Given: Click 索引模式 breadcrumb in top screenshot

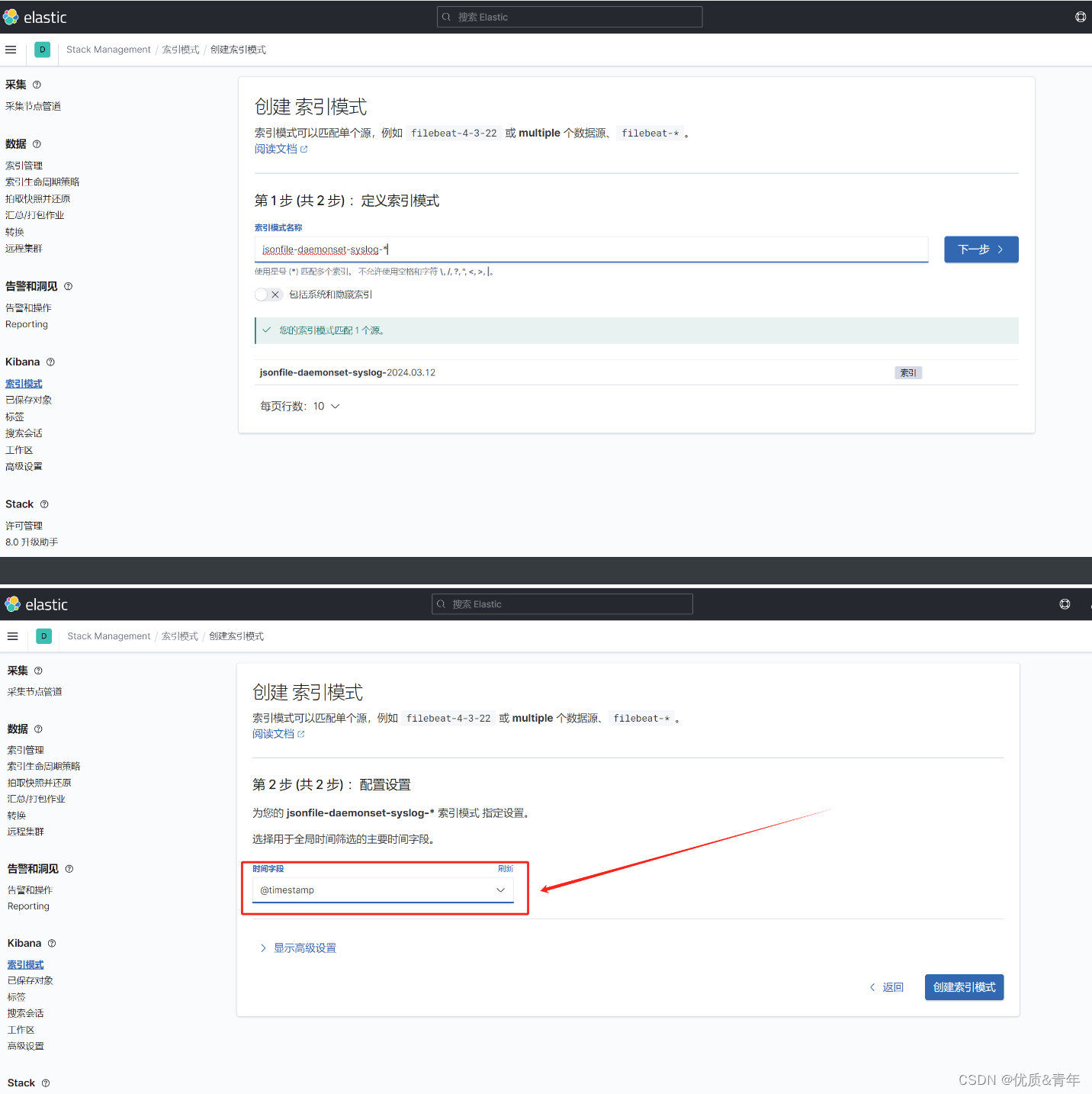Looking at the screenshot, I should coord(181,50).
